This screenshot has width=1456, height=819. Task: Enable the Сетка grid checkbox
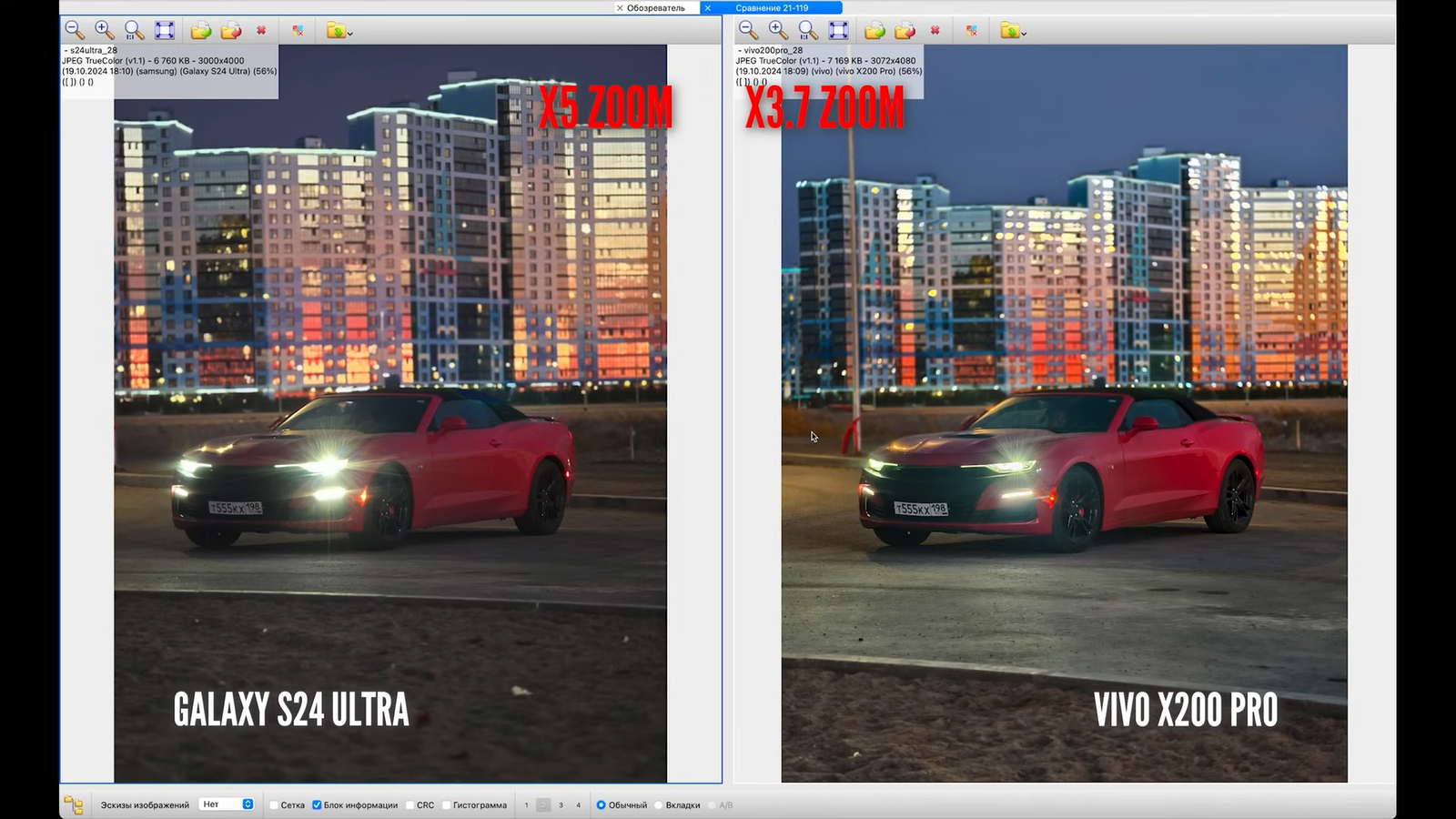[274, 804]
